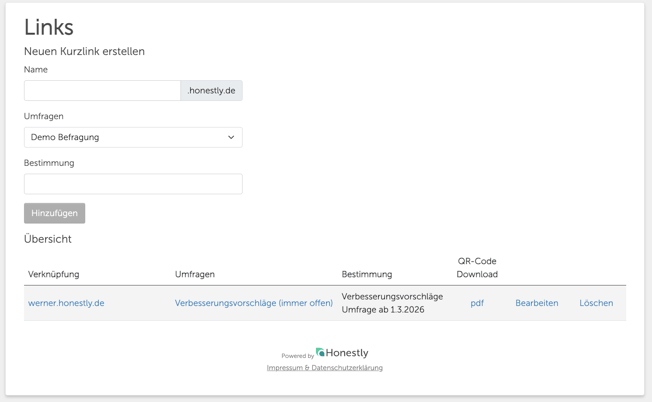652x402 pixels.
Task: Click the Bestimmung text input field
Action: [133, 184]
